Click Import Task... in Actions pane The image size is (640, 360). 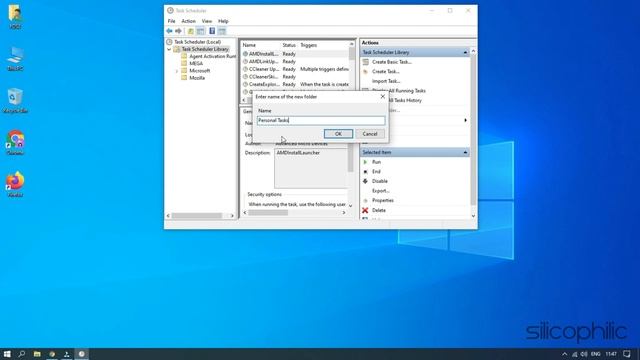coord(386,81)
